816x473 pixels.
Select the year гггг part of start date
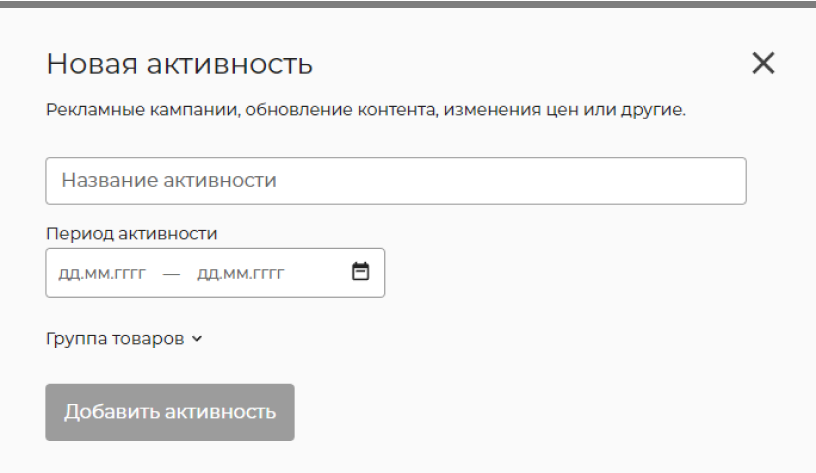(x=130, y=274)
